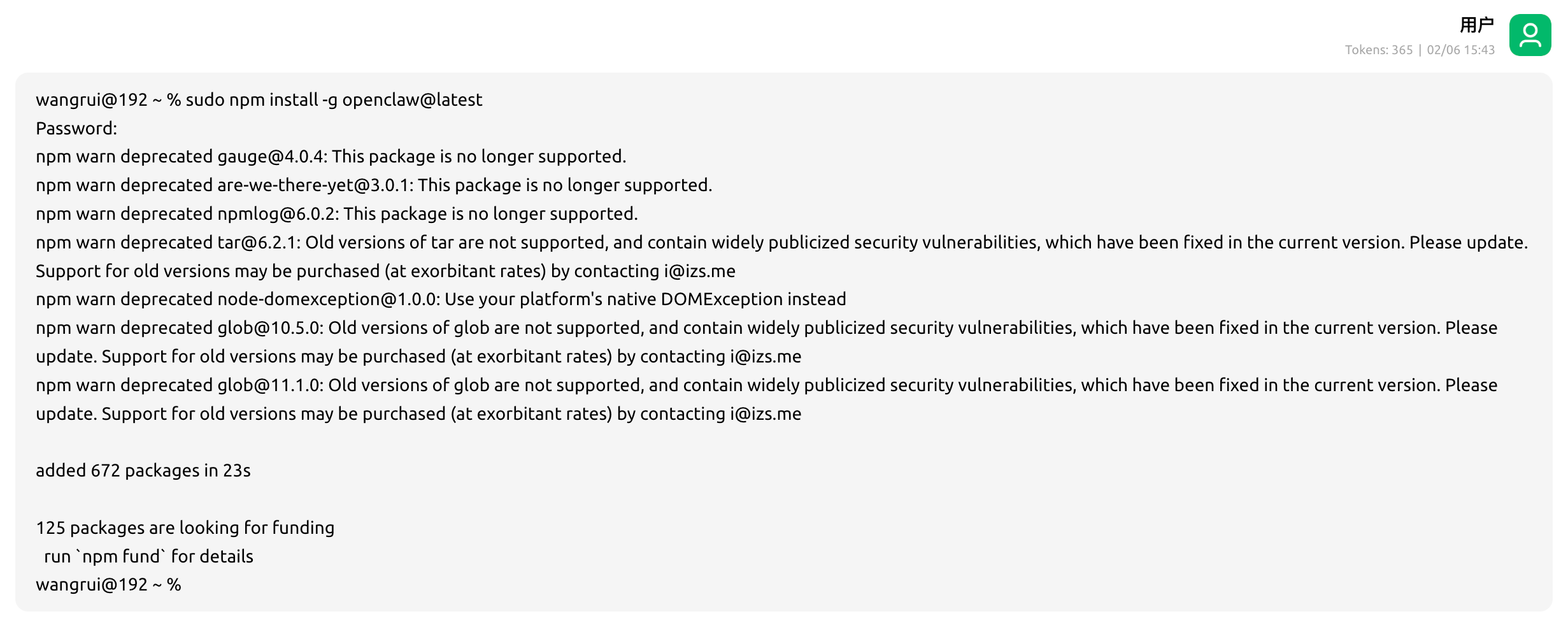
Task: Click the sudo npm install command line
Action: (x=259, y=100)
